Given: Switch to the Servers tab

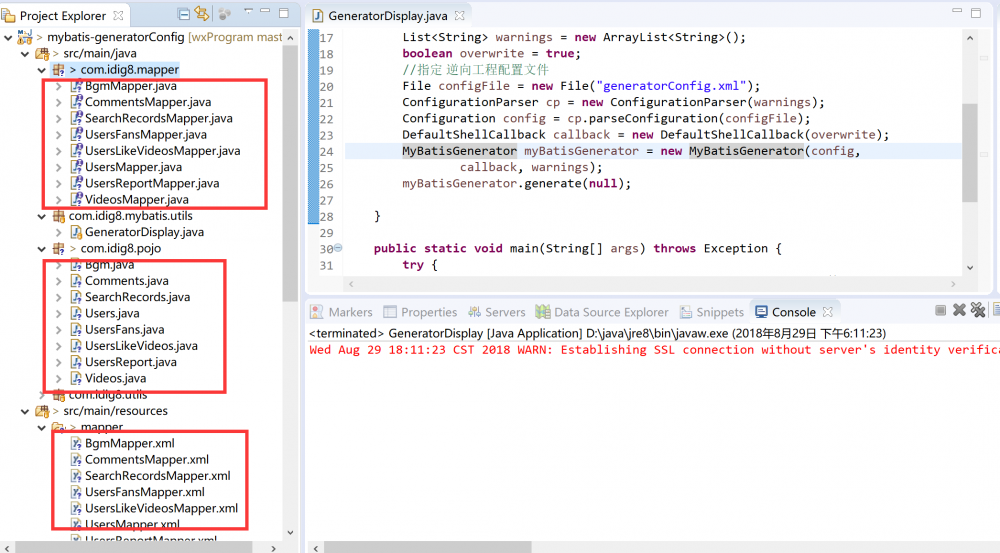Looking at the screenshot, I should (x=496, y=312).
